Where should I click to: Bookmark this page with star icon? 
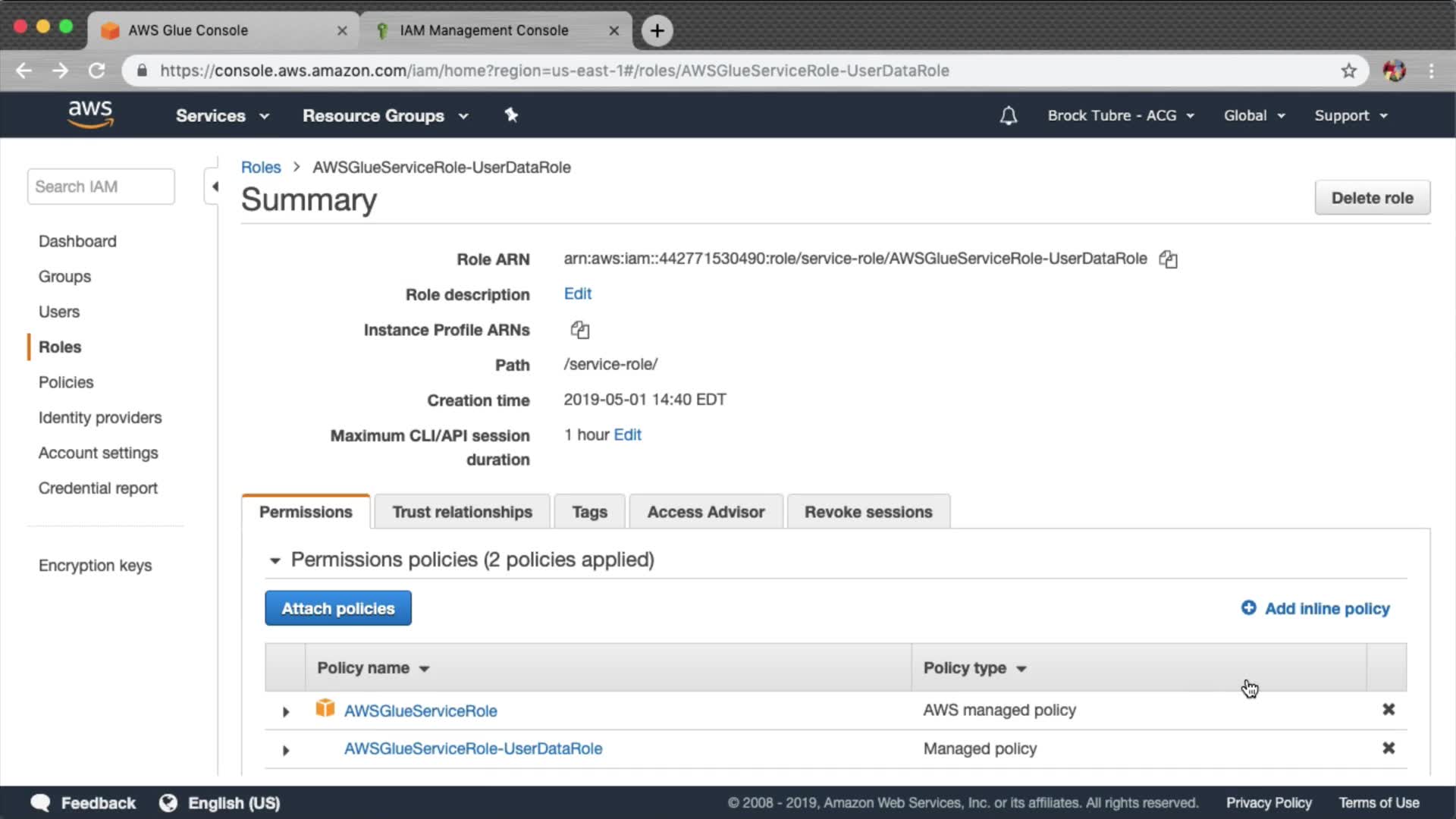[1348, 71]
